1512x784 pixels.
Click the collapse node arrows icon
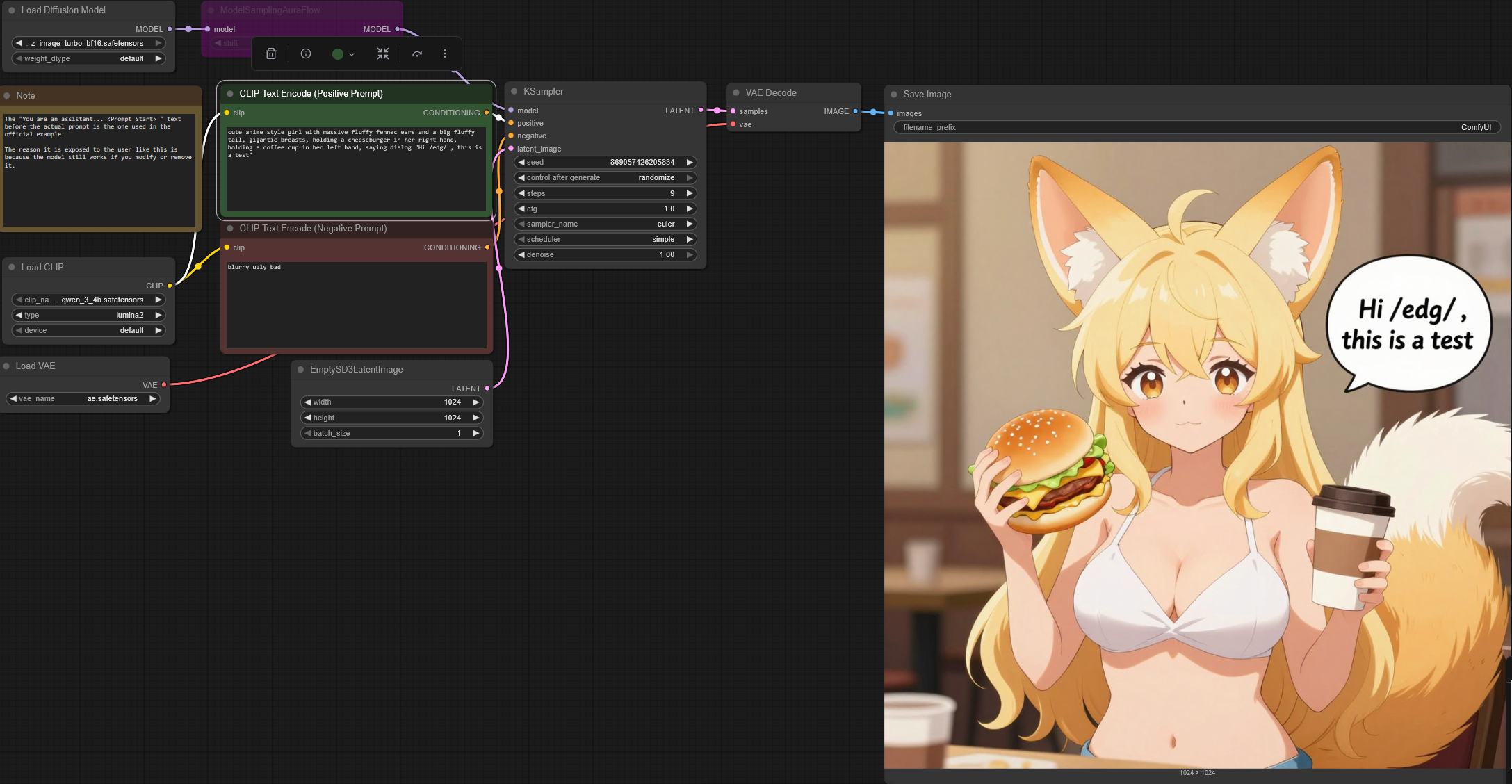coord(383,54)
